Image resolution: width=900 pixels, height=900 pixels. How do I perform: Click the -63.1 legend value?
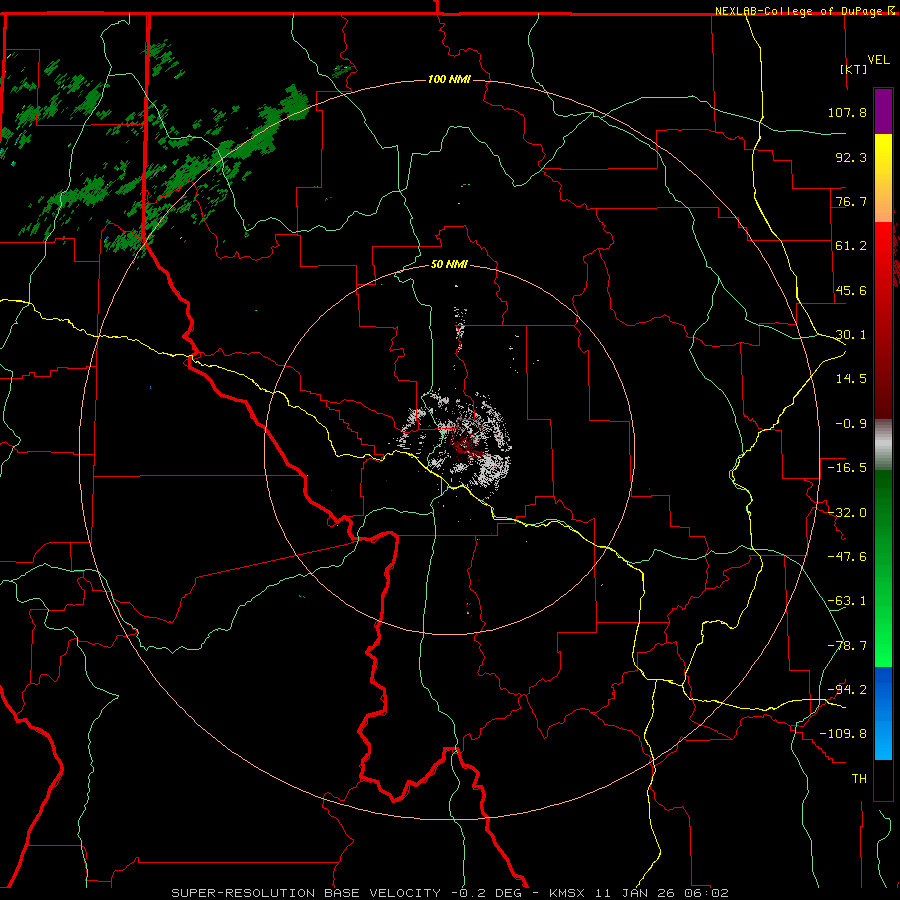pos(847,601)
